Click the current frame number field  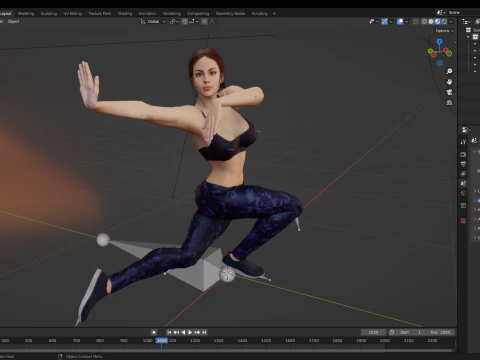373,332
